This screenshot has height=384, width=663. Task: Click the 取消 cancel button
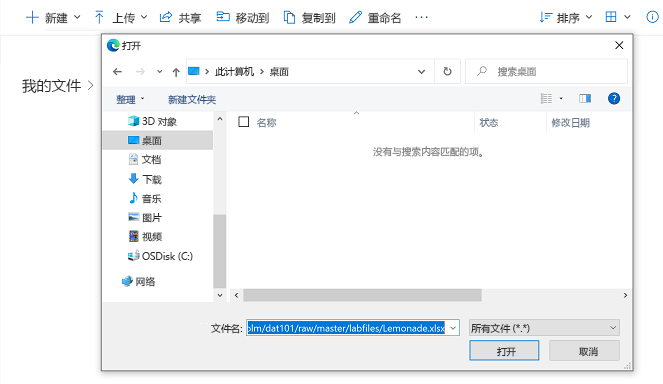pyautogui.click(x=584, y=351)
